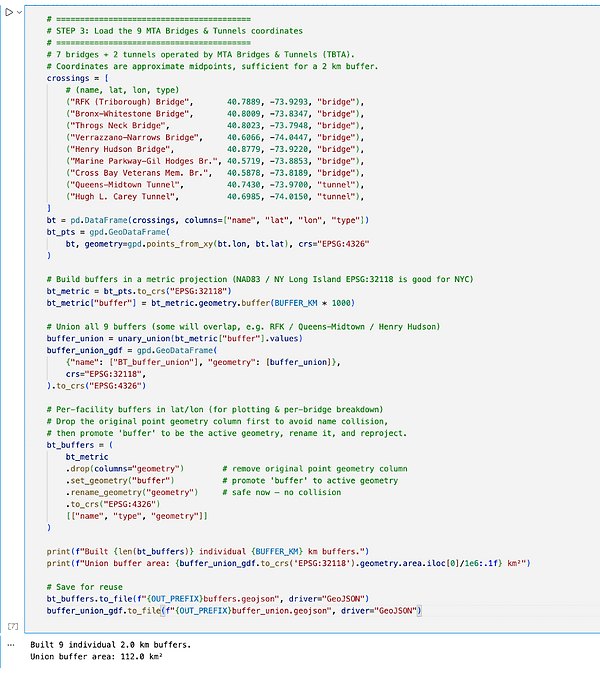Click the line ').to_crs("EPSG:4326")'
The width and height of the screenshot is (600, 686).
pos(96,385)
